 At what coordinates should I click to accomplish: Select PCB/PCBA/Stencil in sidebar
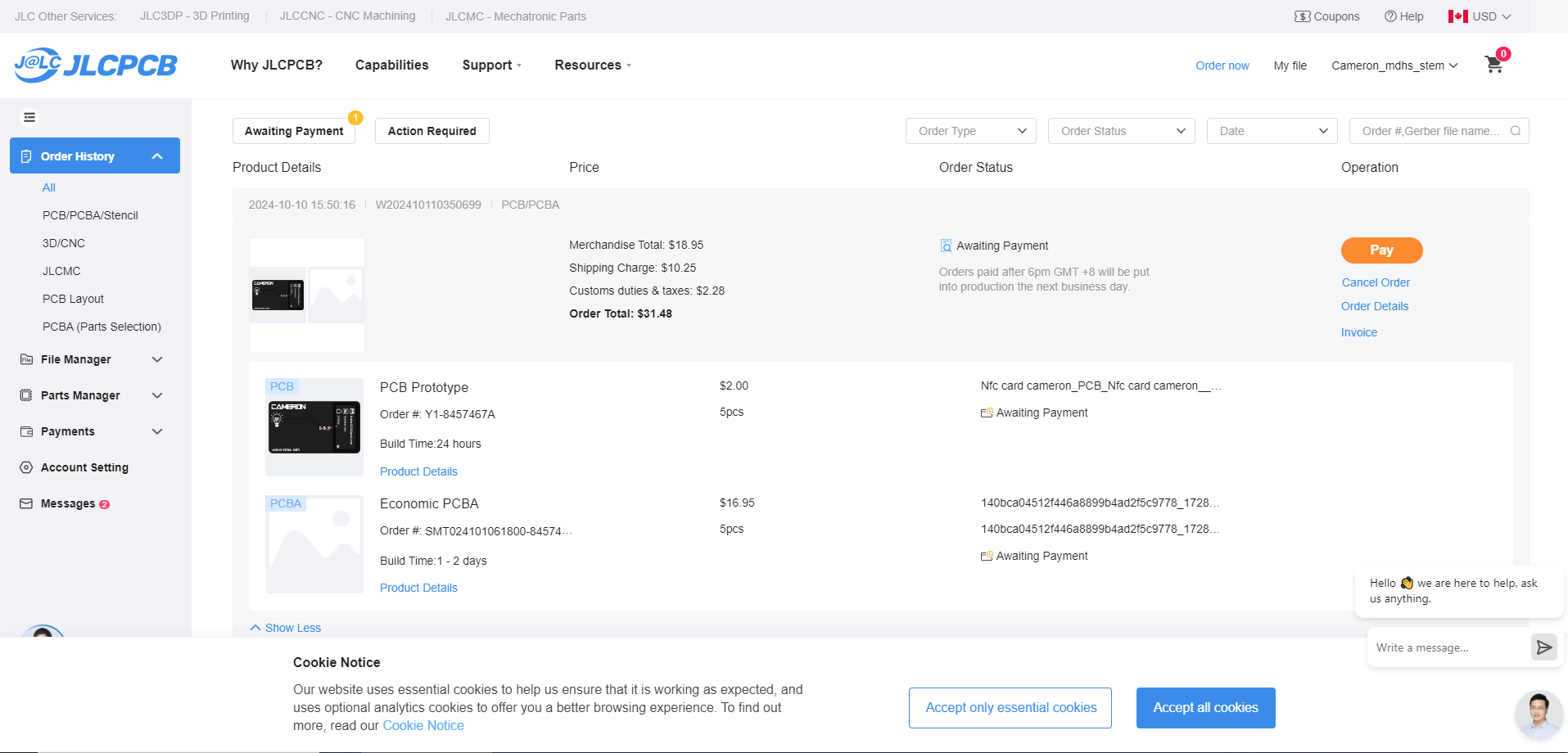(90, 215)
